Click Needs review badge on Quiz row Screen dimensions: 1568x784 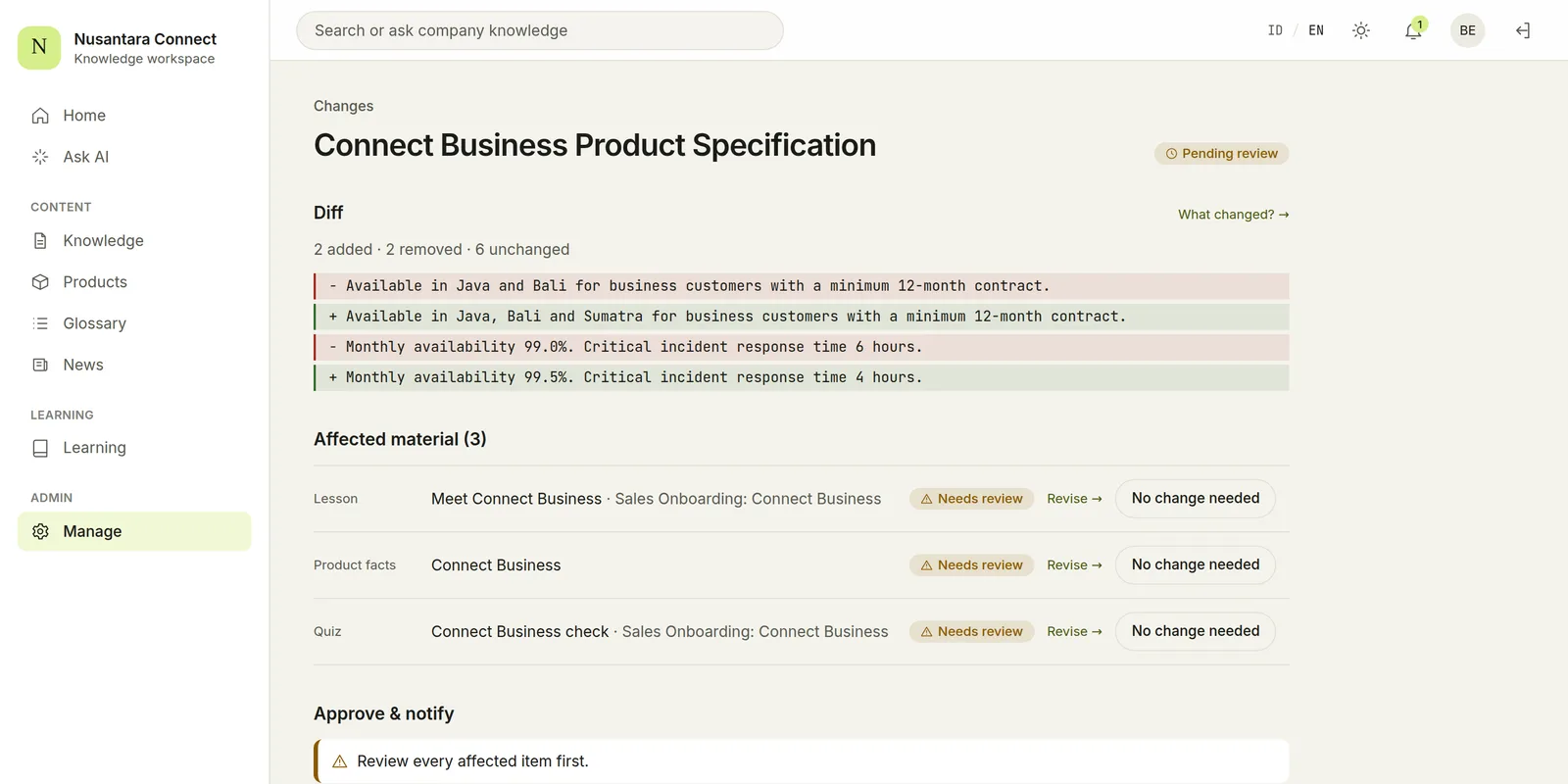pyautogui.click(x=971, y=632)
